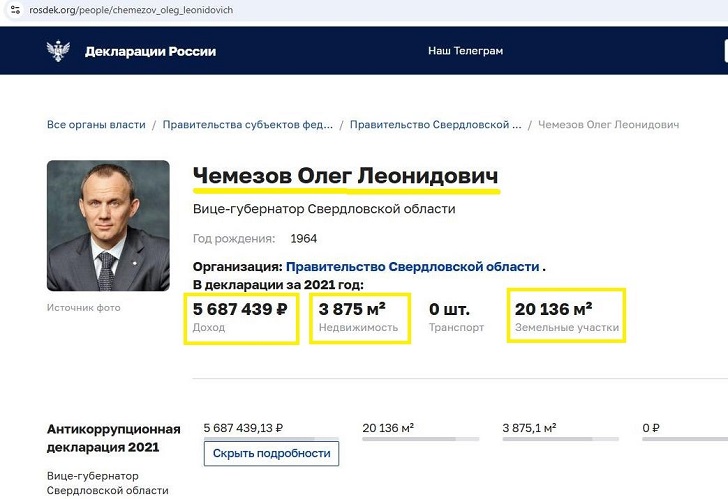The height and width of the screenshot is (499, 728).
Task: Select the Транспорт stat showing 0 шт.
Action: [455, 317]
